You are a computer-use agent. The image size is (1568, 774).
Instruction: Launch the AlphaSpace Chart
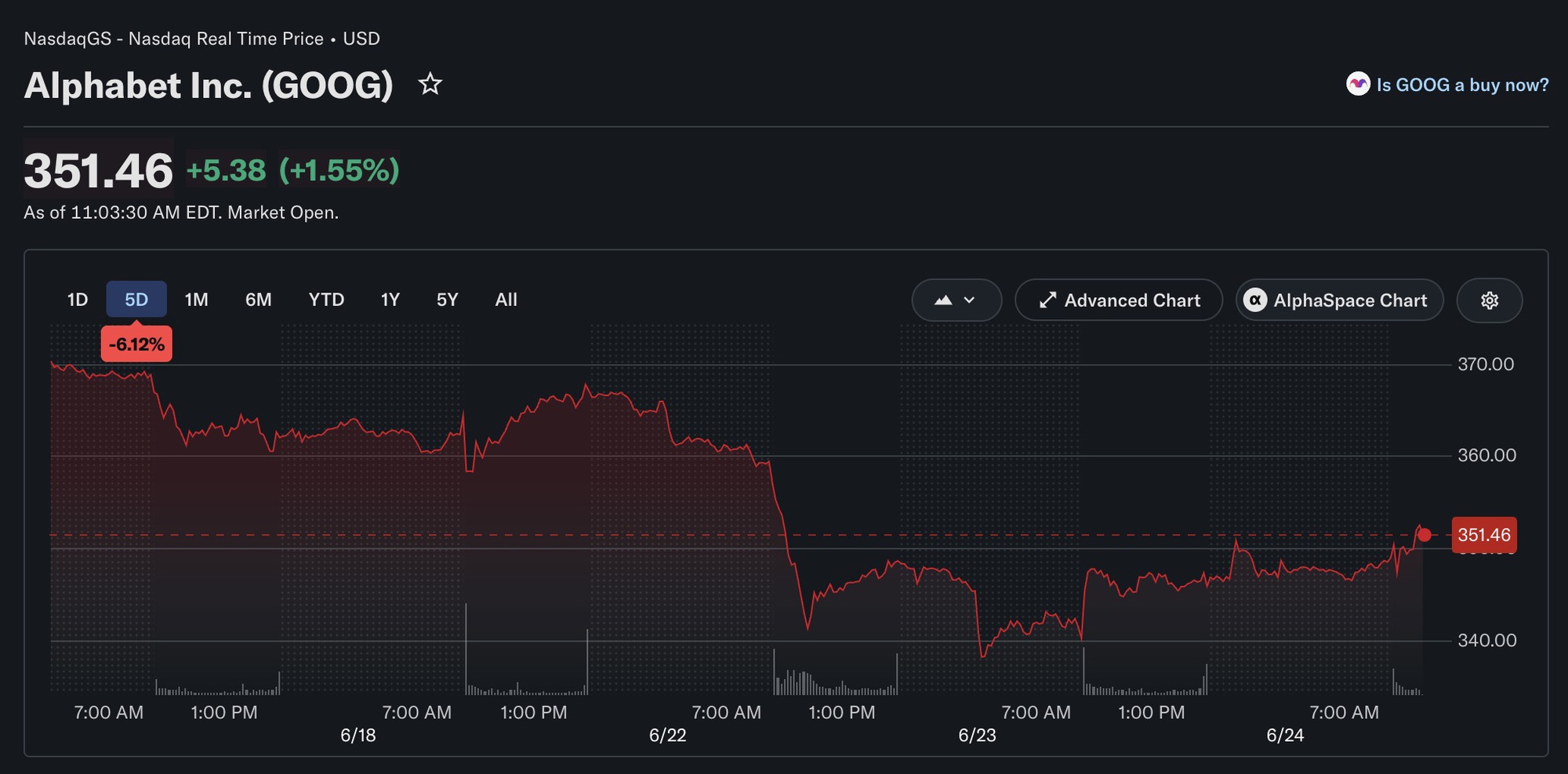(x=1340, y=300)
